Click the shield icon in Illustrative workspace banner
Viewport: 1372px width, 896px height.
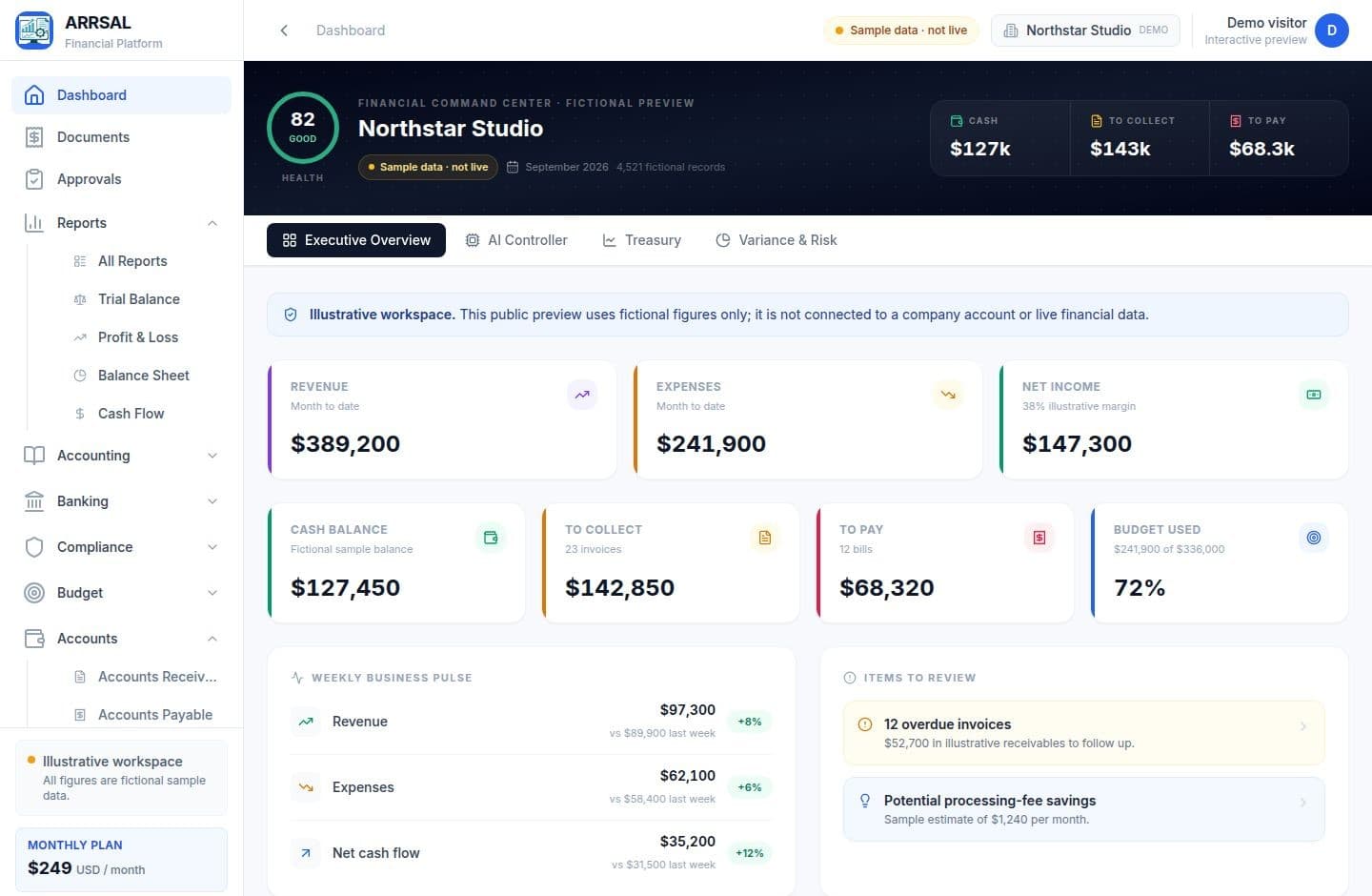[291, 315]
